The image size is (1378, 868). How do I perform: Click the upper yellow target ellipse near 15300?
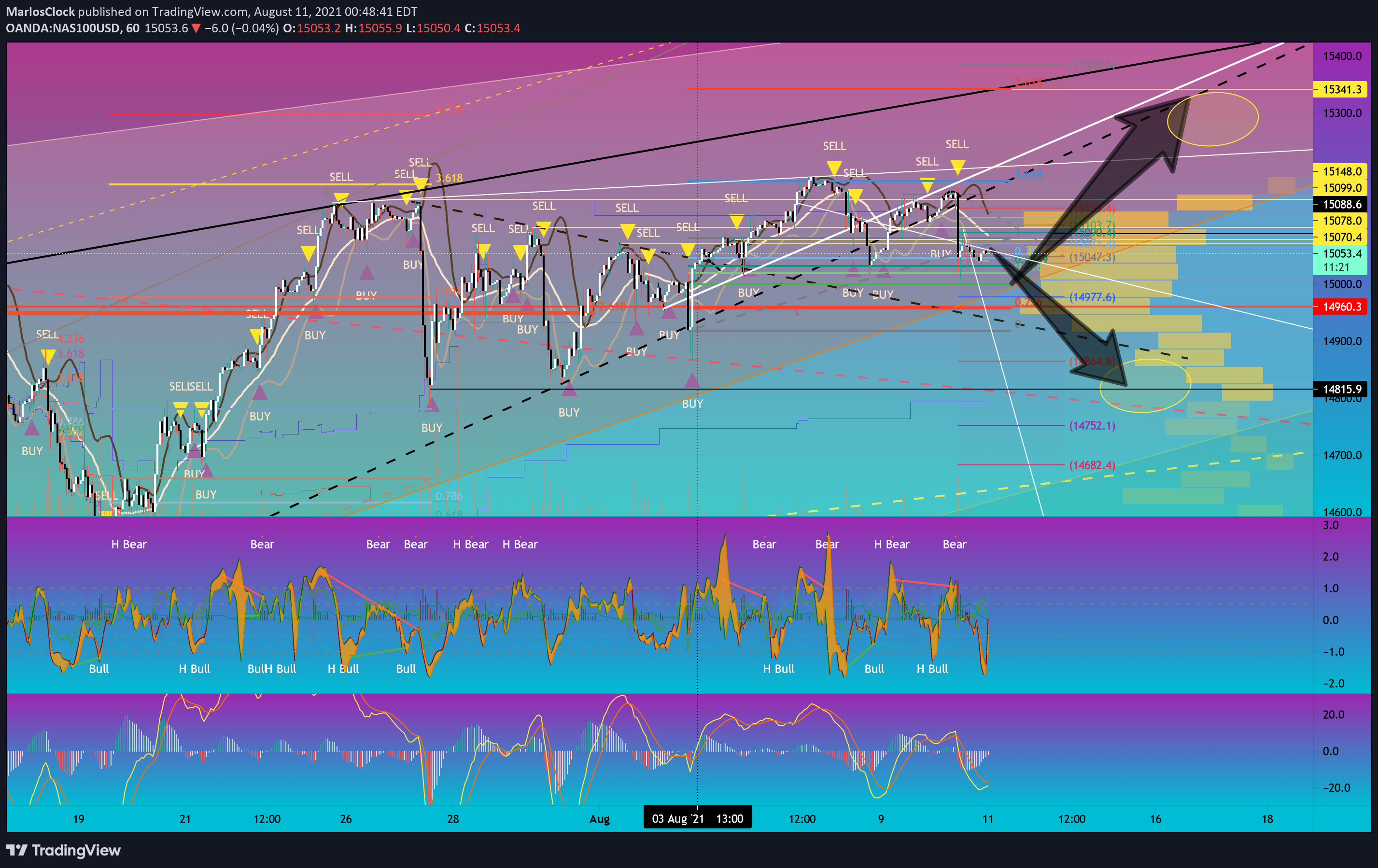(x=1212, y=119)
